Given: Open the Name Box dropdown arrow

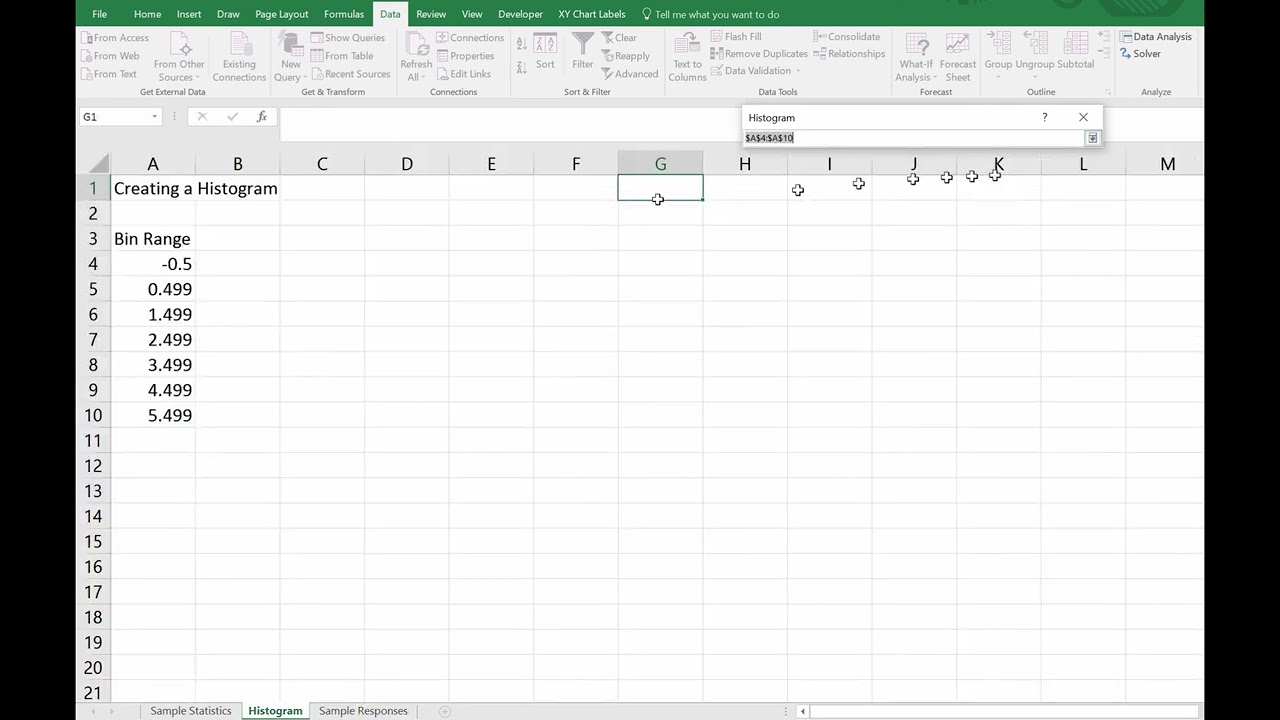Looking at the screenshot, I should click(154, 117).
